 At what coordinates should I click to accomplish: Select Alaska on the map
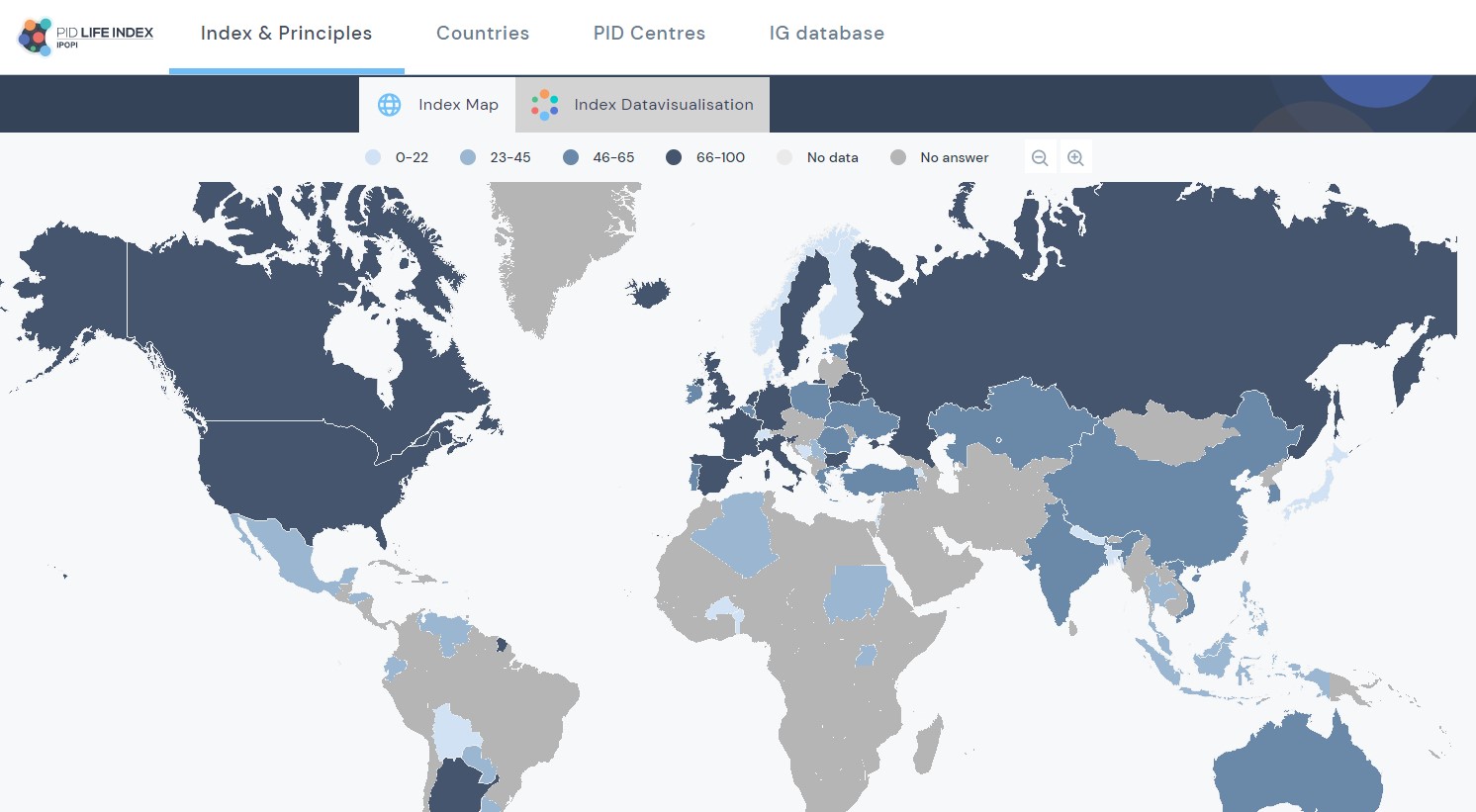74,287
